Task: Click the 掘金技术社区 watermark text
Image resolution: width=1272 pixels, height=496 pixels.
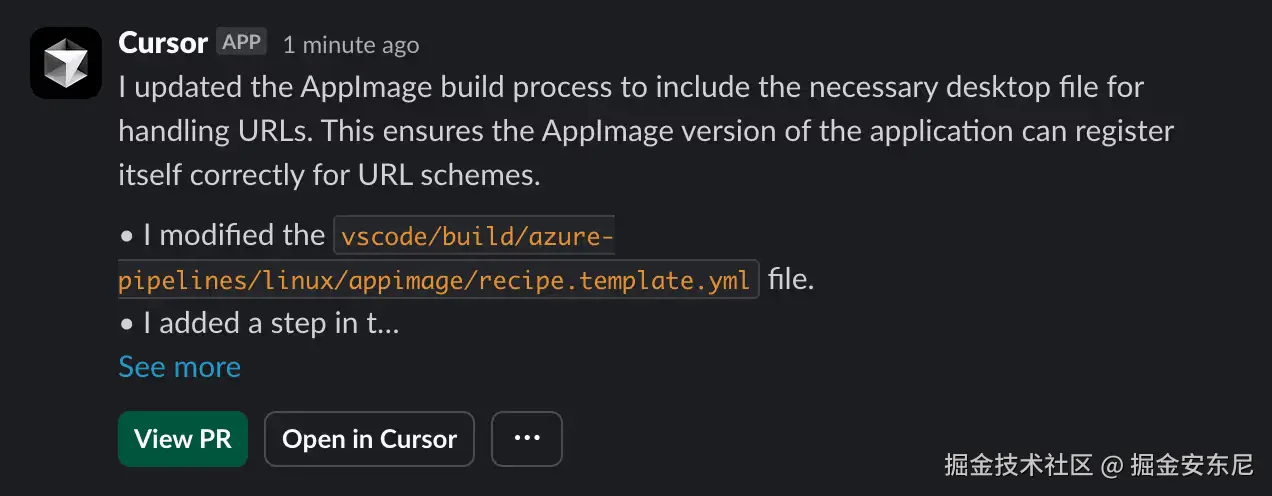Action: 1019,465
